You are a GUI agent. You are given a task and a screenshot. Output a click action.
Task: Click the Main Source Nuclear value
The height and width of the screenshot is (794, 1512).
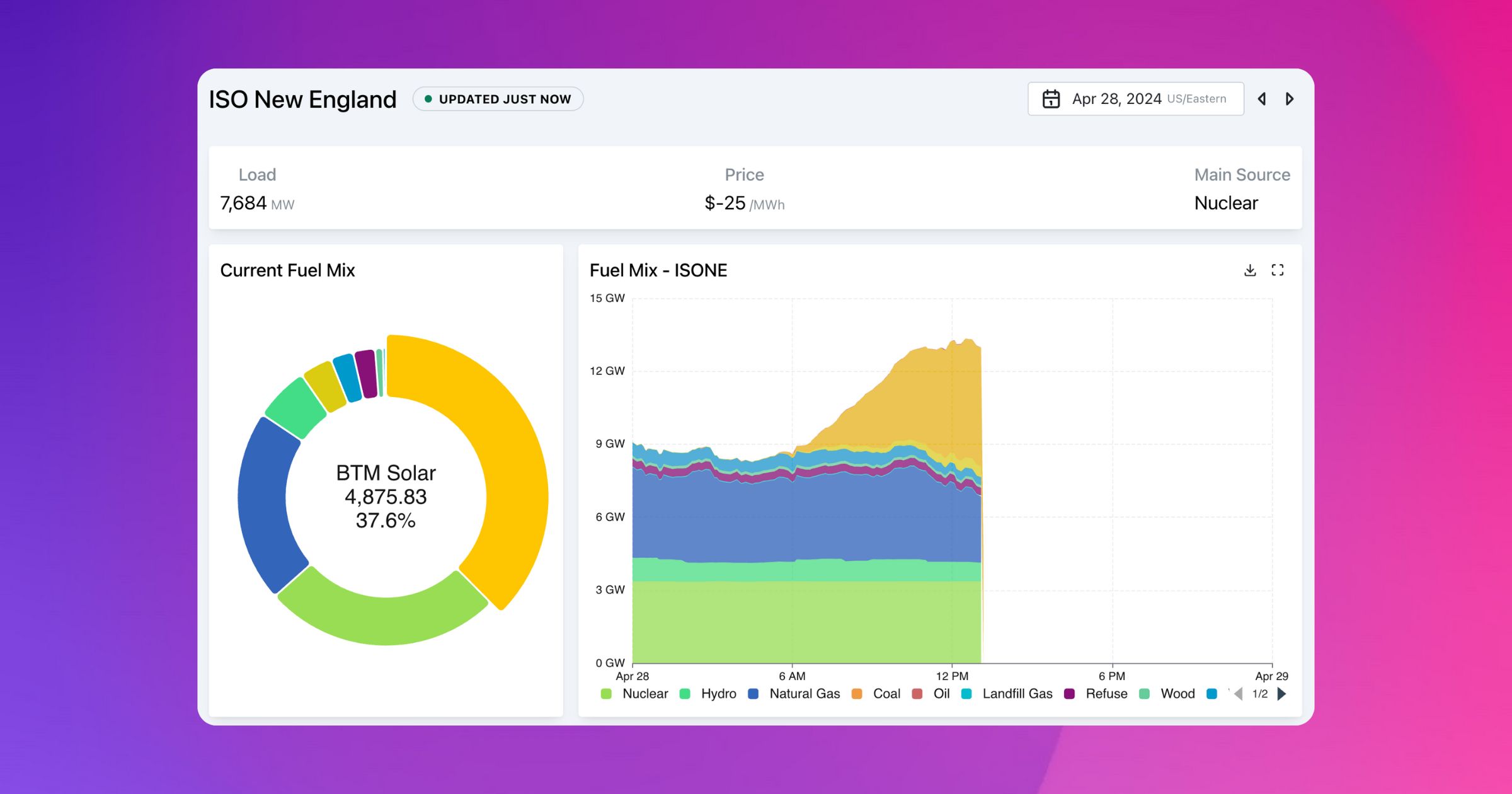[x=1225, y=203]
